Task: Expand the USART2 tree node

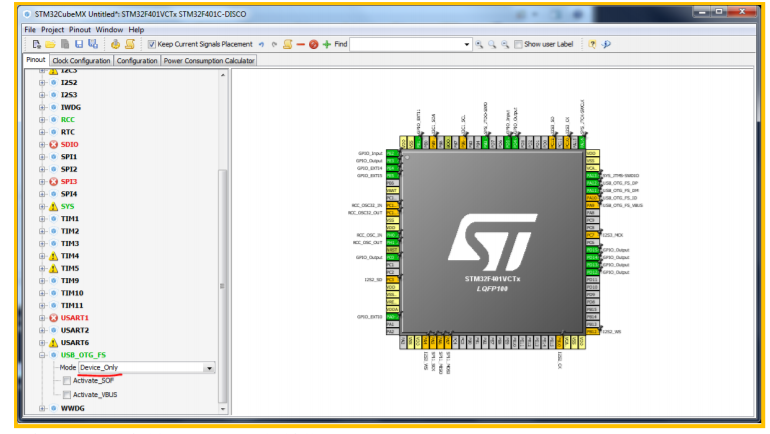Action: [x=42, y=330]
